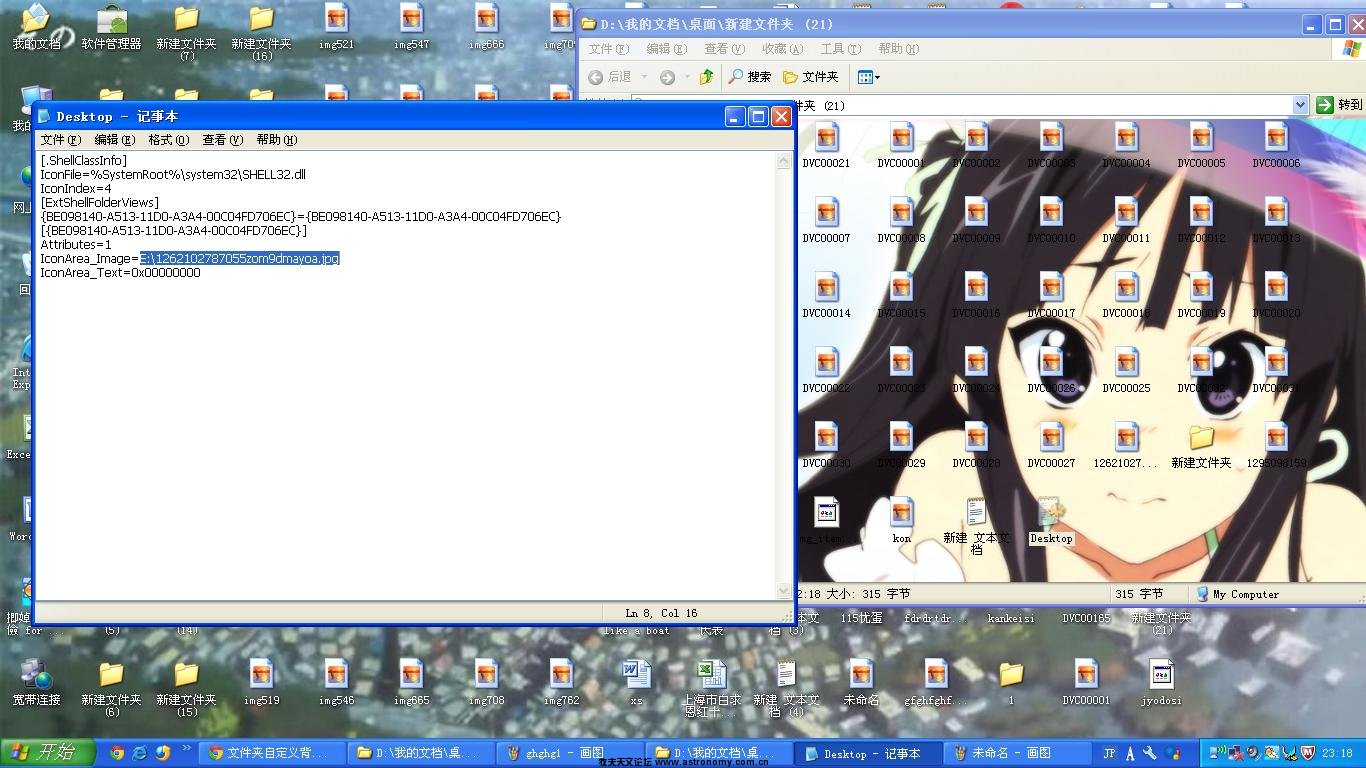
Task: Select file DVC00020 in Explorer
Action: click(1276, 296)
